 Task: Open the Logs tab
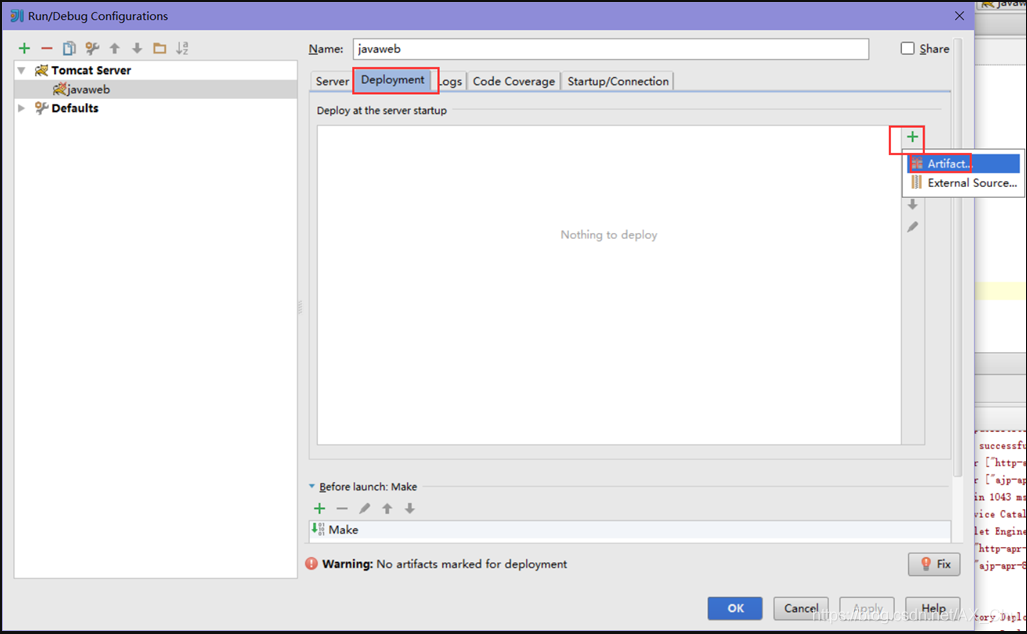point(451,81)
